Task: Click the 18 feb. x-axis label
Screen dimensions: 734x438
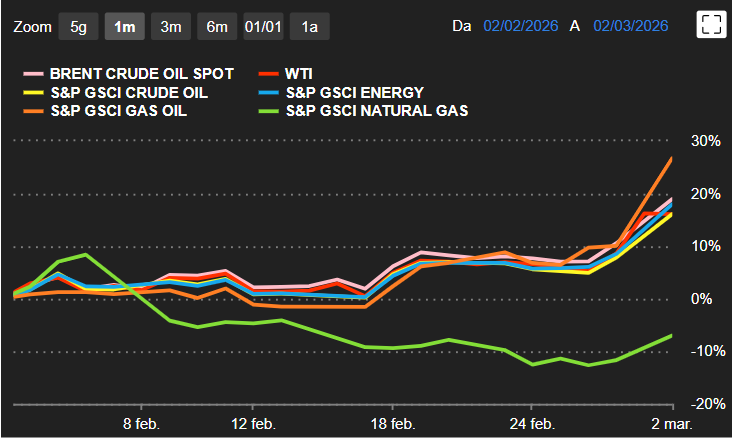Action: (391, 423)
